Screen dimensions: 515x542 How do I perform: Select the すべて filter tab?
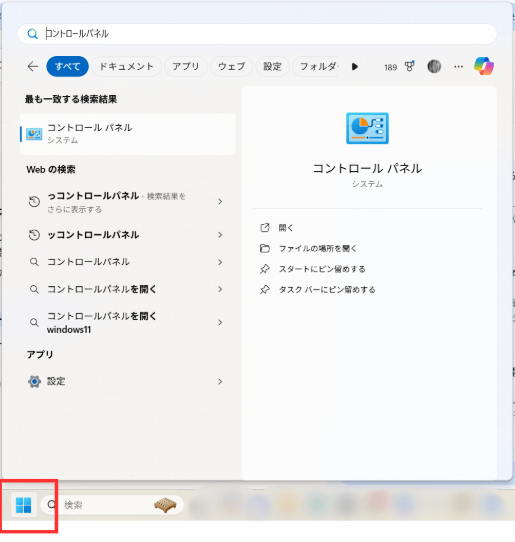coord(67,66)
